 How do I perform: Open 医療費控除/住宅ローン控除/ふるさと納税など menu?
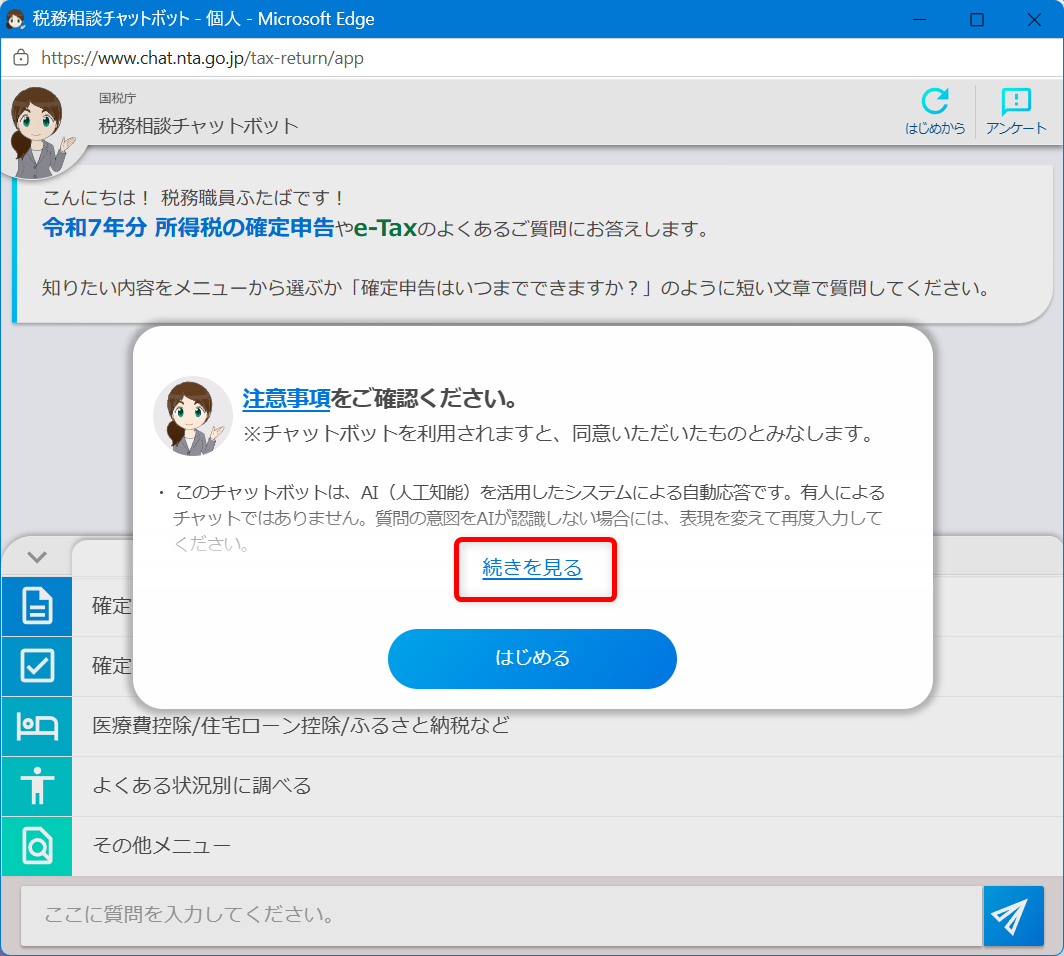(x=567, y=726)
